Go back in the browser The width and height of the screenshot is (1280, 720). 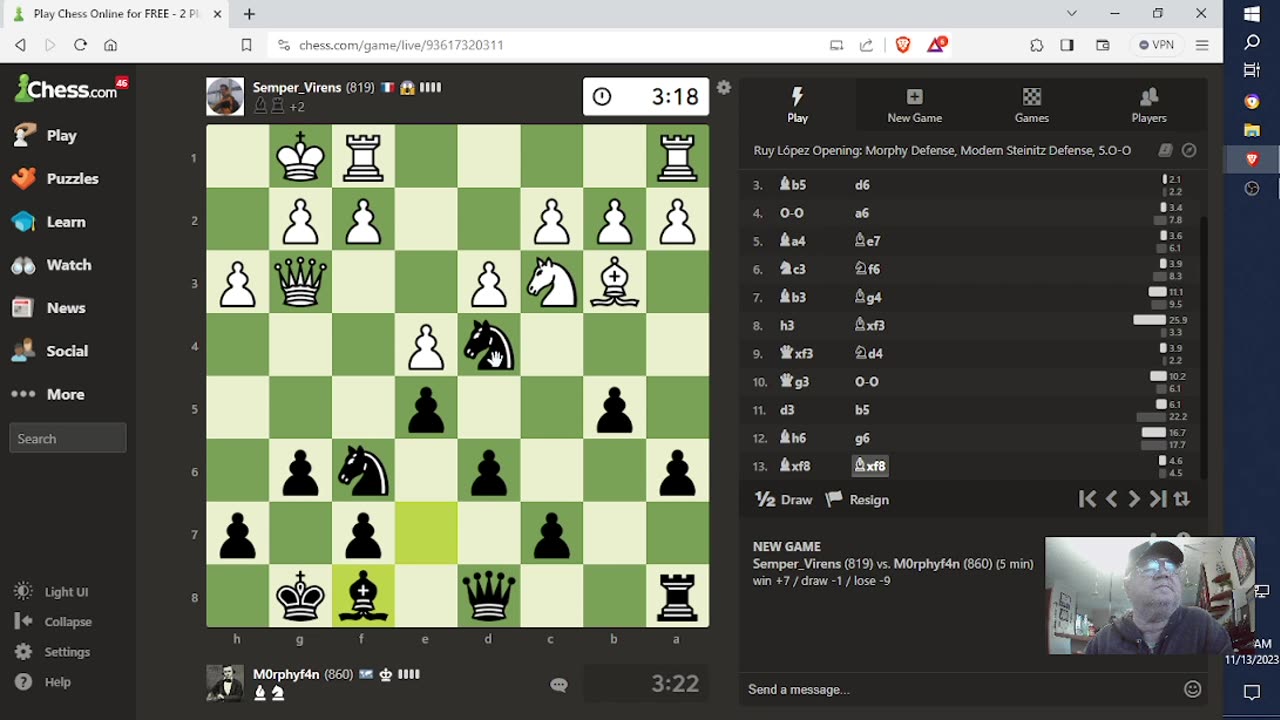coord(20,45)
